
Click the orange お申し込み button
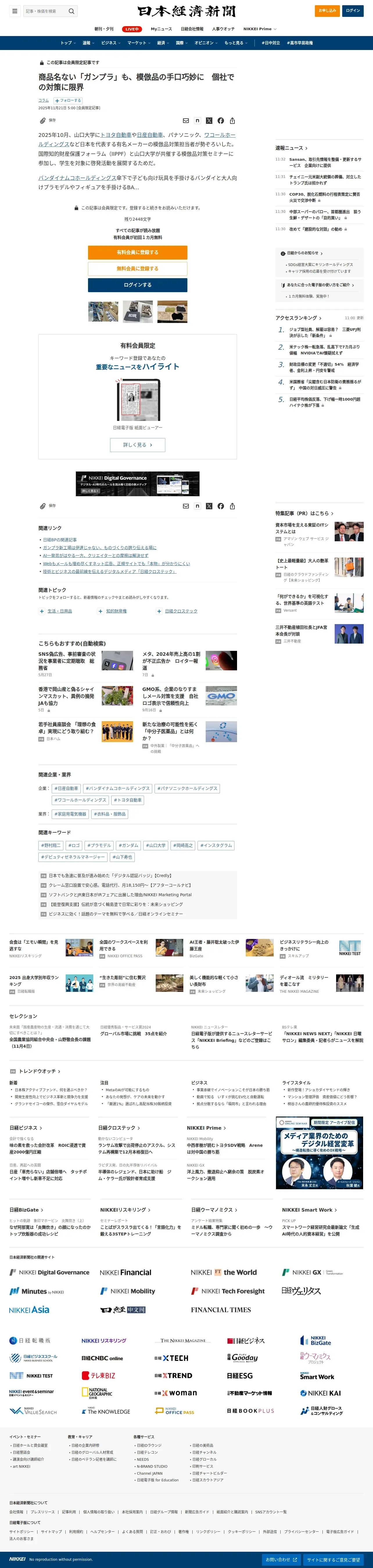coord(327,10)
